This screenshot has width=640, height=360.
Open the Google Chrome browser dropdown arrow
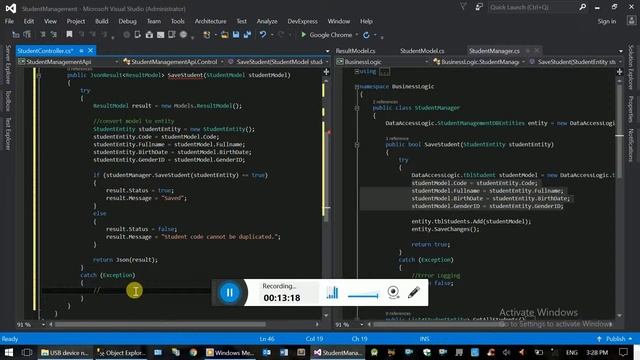tap(356, 35)
